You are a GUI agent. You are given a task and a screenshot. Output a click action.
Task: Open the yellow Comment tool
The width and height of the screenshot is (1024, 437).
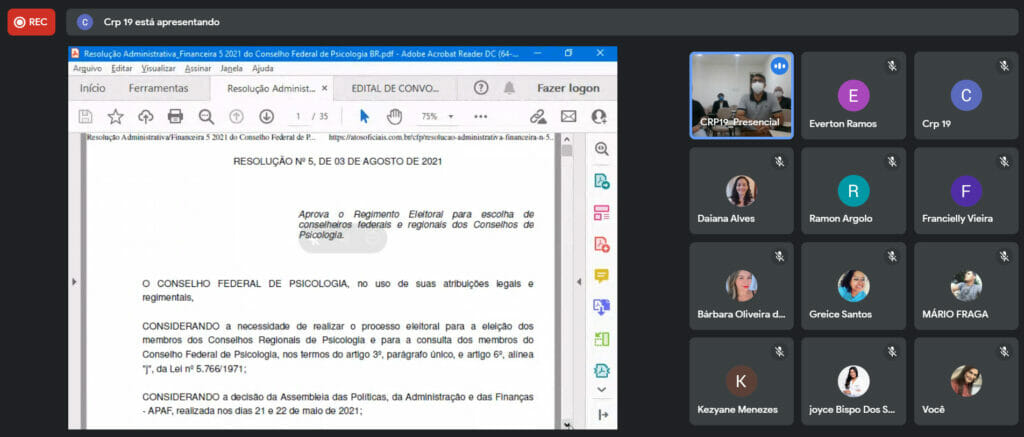601,276
